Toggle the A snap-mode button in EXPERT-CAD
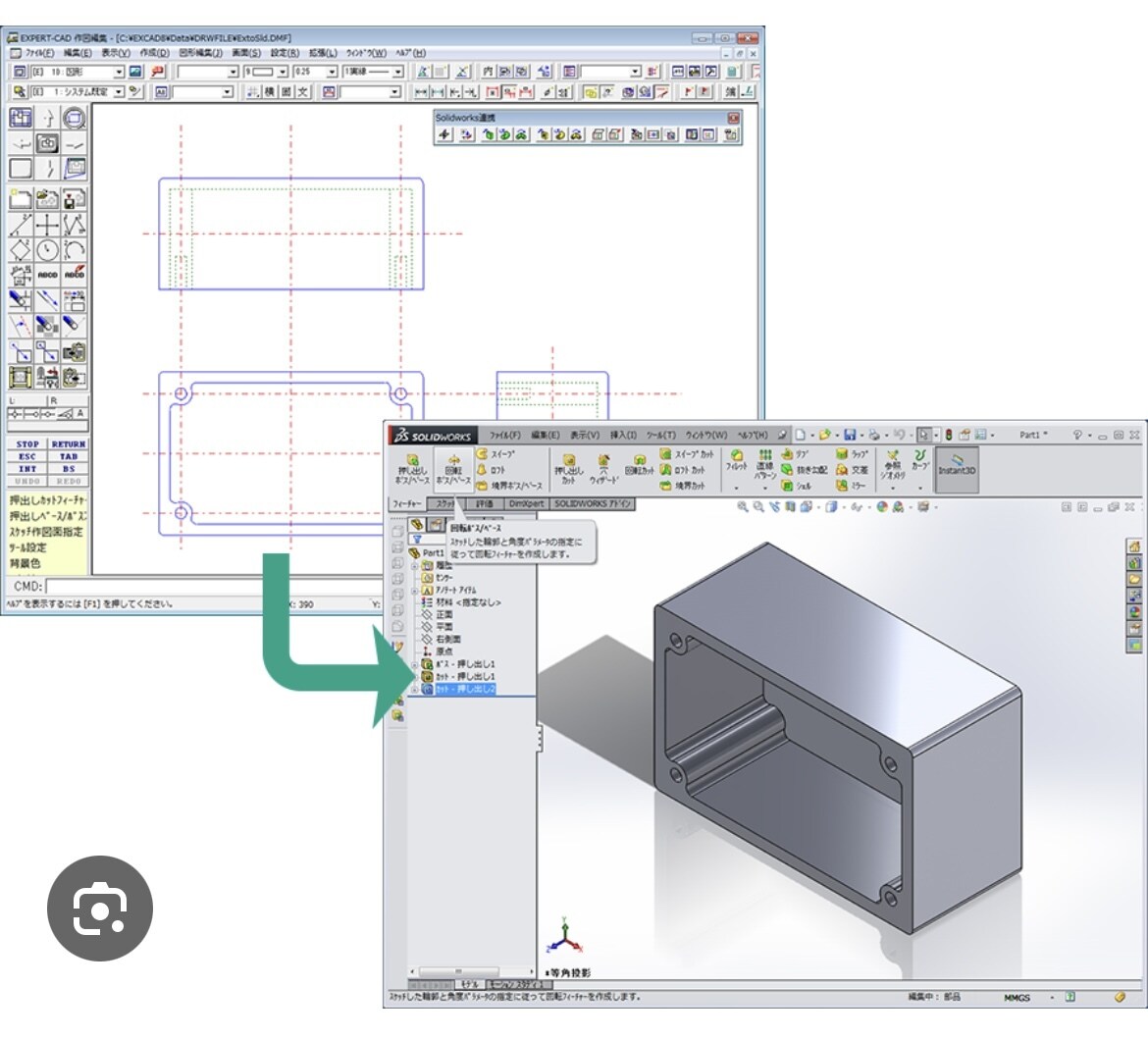 [x=80, y=413]
